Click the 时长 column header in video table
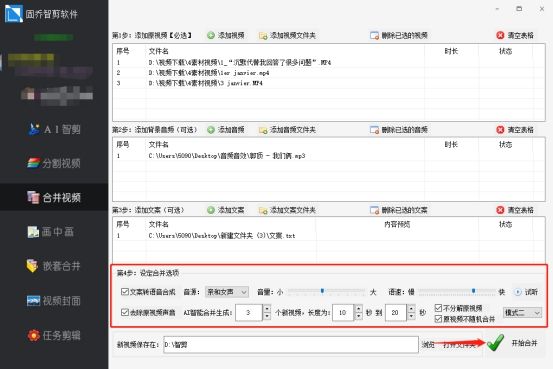This screenshot has height=369, width=553. tap(451, 51)
